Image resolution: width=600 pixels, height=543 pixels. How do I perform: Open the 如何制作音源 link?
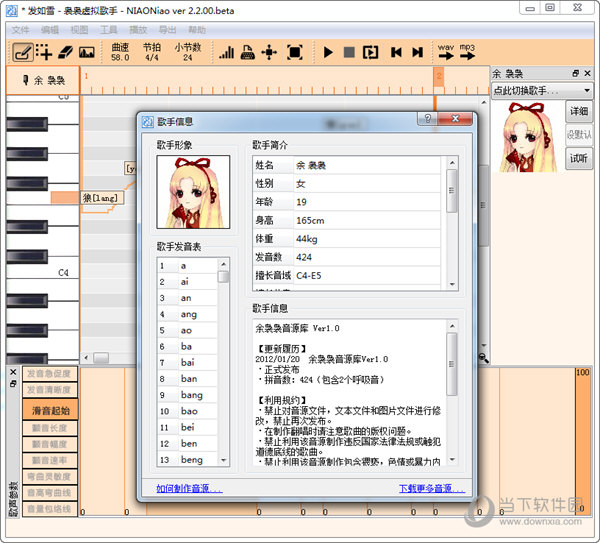(189, 488)
